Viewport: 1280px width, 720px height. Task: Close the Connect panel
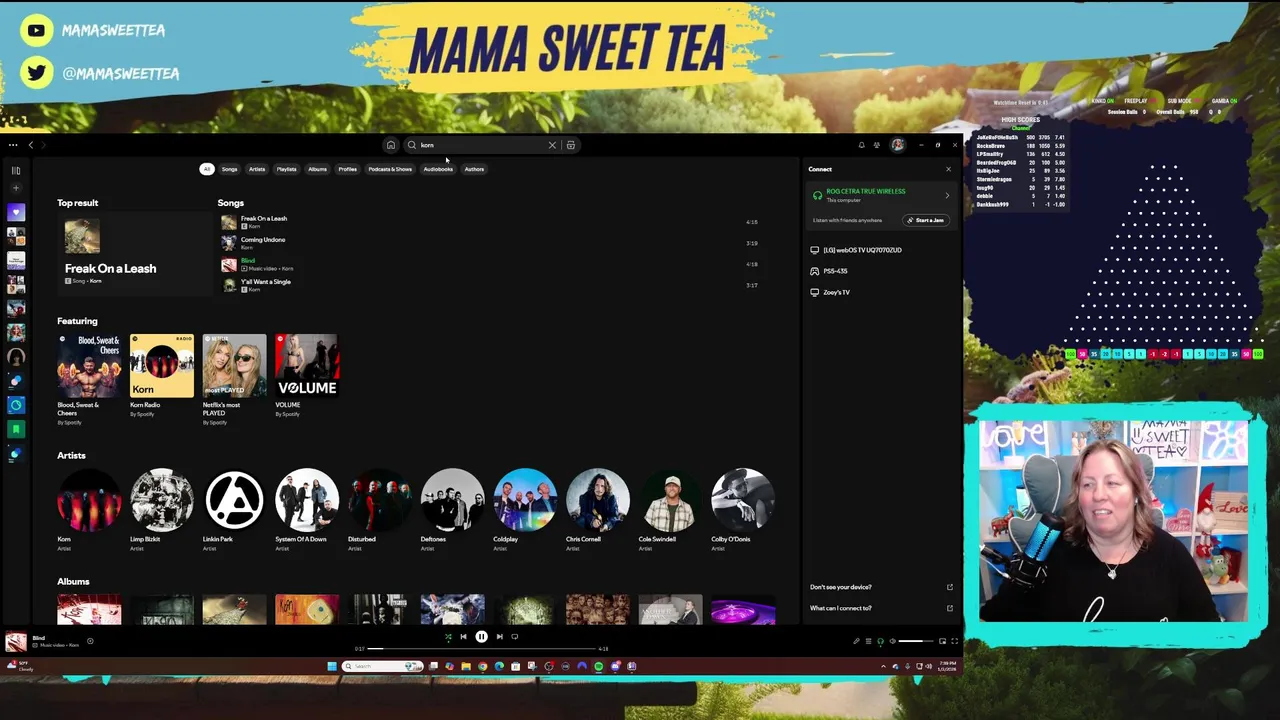(948, 169)
